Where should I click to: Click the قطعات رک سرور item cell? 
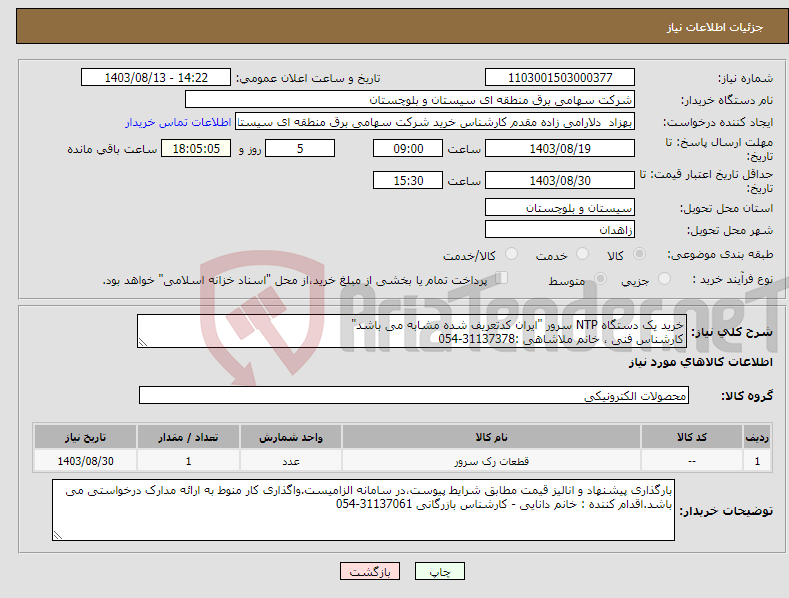point(491,461)
